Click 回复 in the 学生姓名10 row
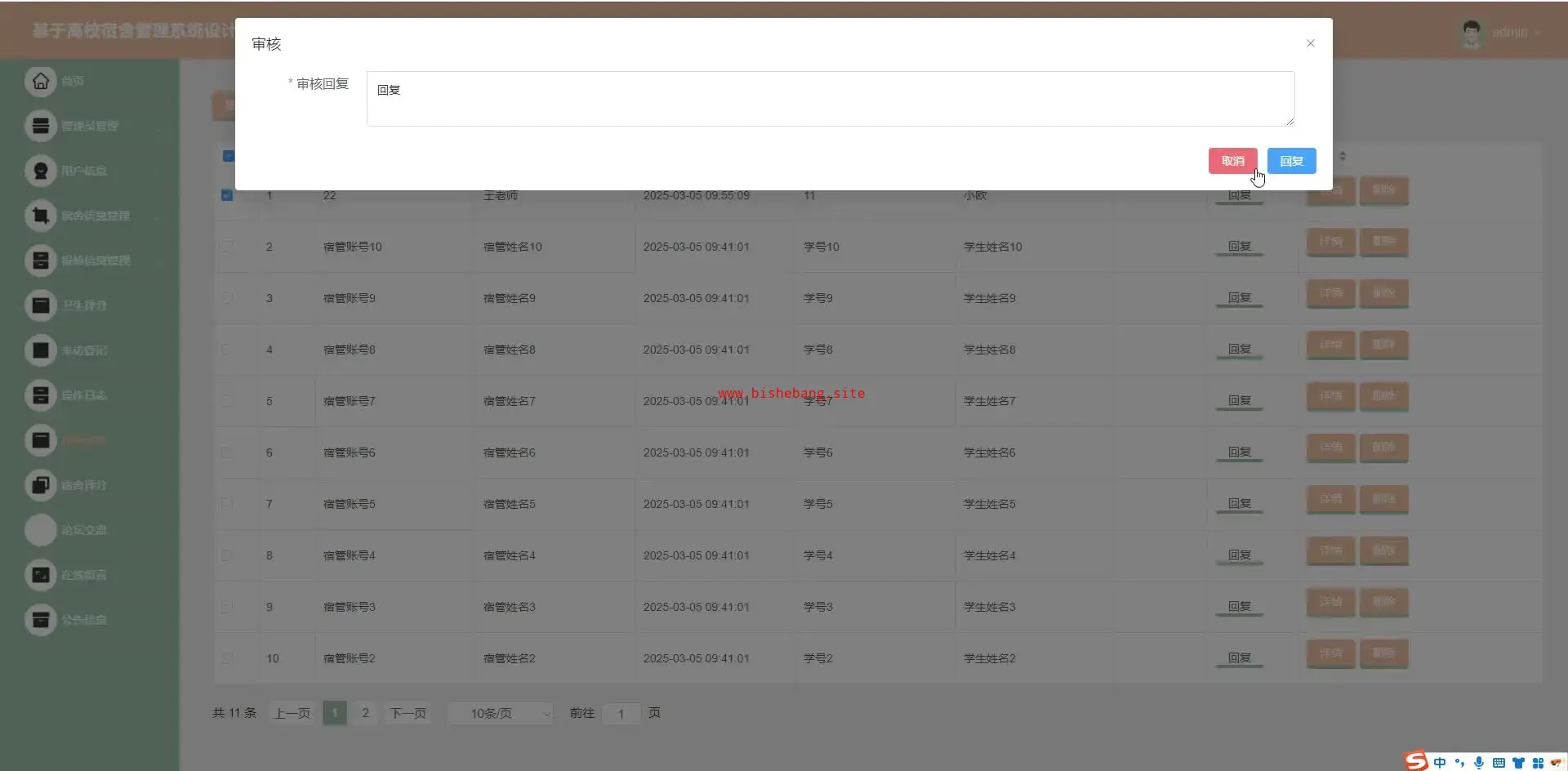Image resolution: width=1568 pixels, height=771 pixels. click(x=1240, y=247)
